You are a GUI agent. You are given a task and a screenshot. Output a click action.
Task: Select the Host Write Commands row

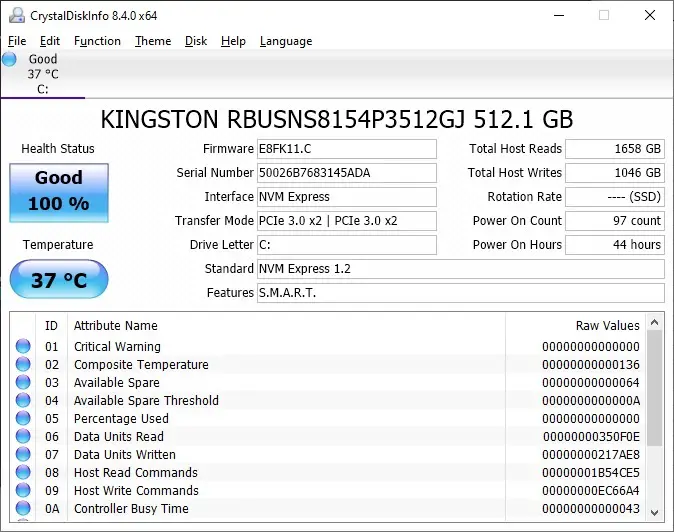point(328,491)
